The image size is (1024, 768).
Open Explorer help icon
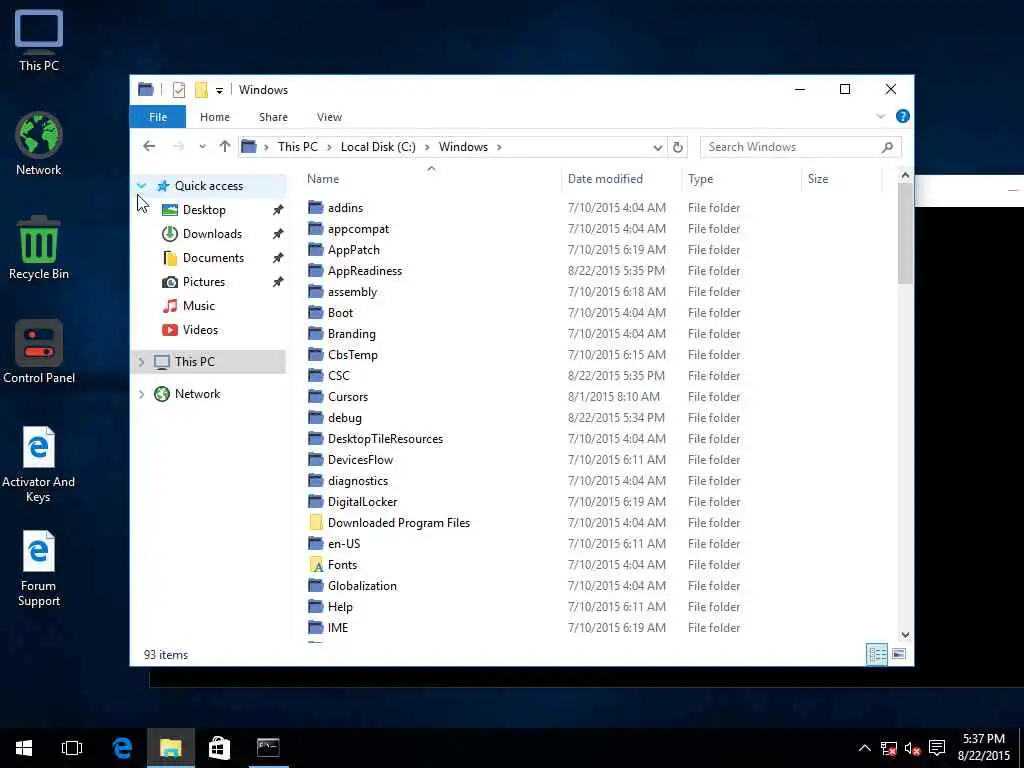[x=903, y=116]
